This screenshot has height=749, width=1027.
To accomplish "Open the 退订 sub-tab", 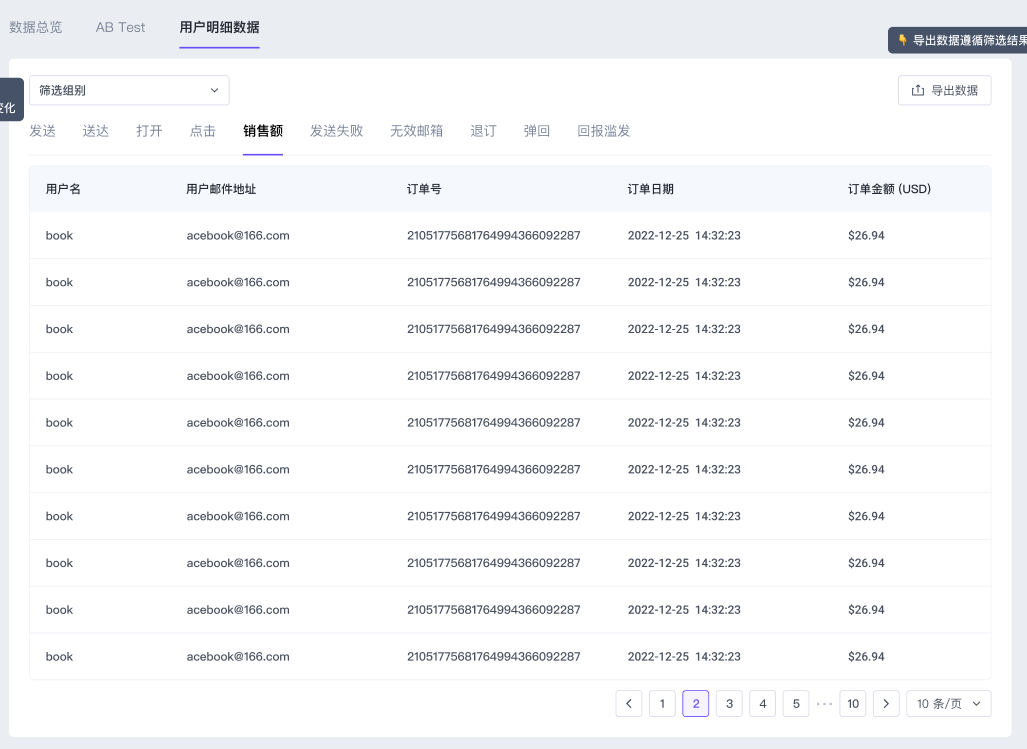I will tap(483, 131).
